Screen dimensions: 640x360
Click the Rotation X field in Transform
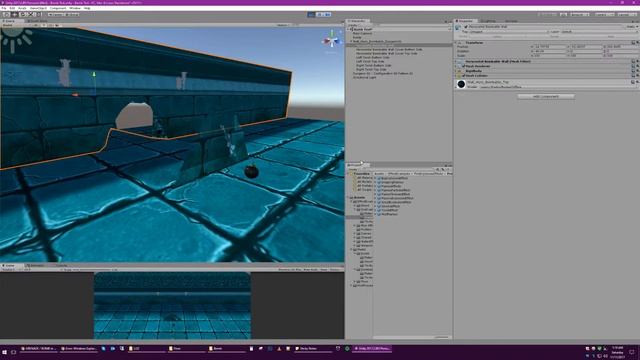tap(550, 51)
